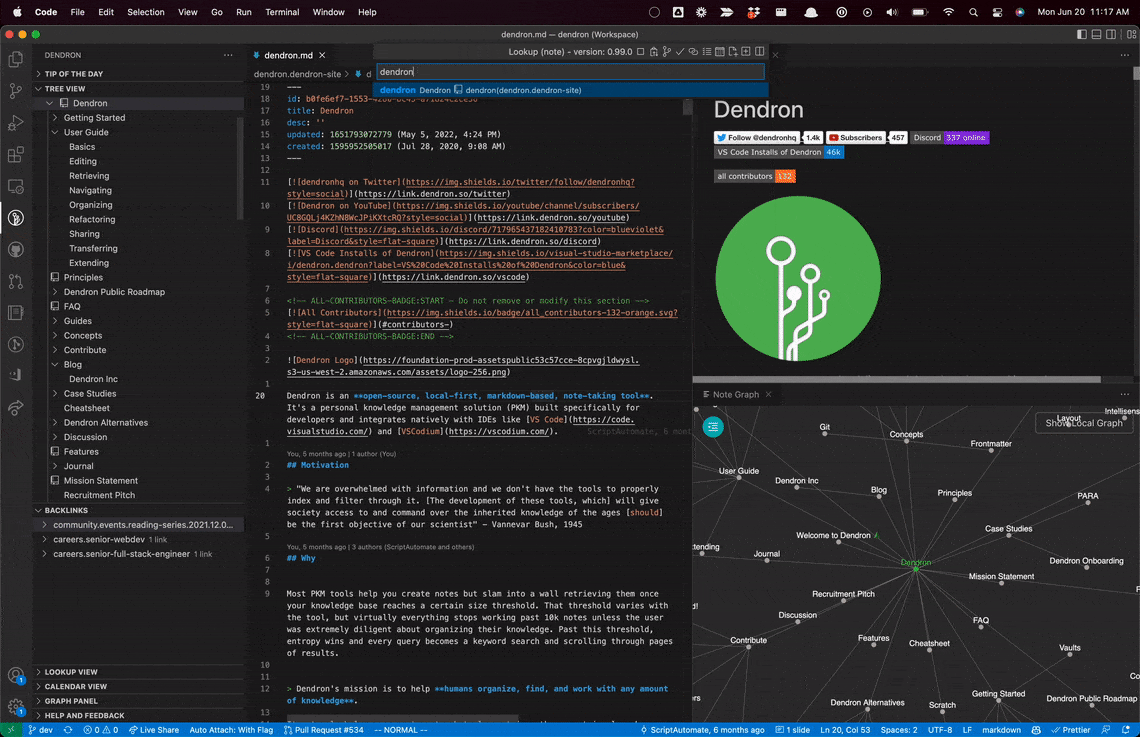Viewport: 1140px width, 737px height.
Task: Open Source Control view in activity bar
Action: [x=15, y=91]
